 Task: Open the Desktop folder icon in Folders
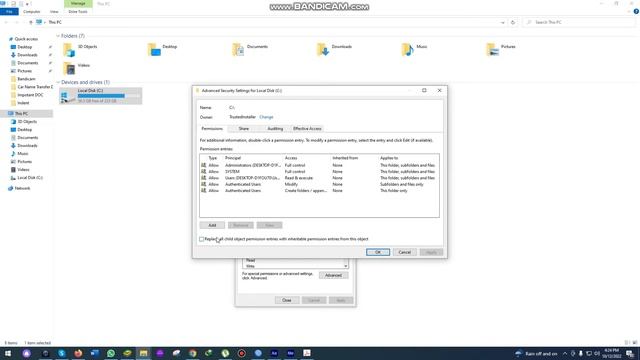[154, 50]
